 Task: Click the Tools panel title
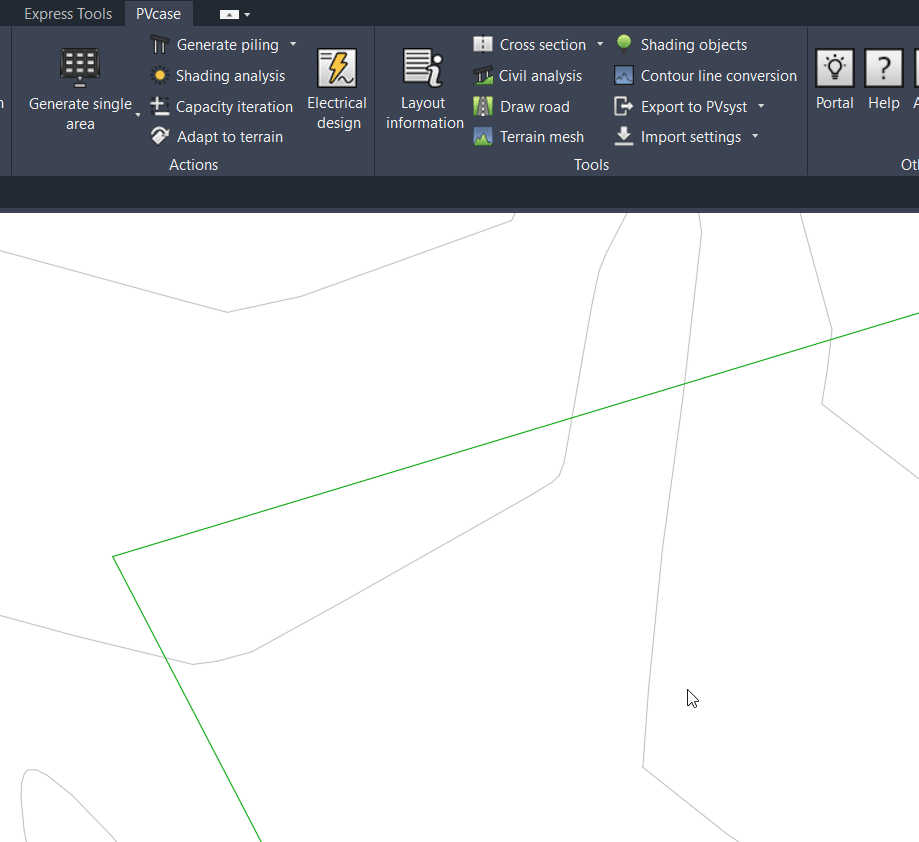[x=591, y=165]
